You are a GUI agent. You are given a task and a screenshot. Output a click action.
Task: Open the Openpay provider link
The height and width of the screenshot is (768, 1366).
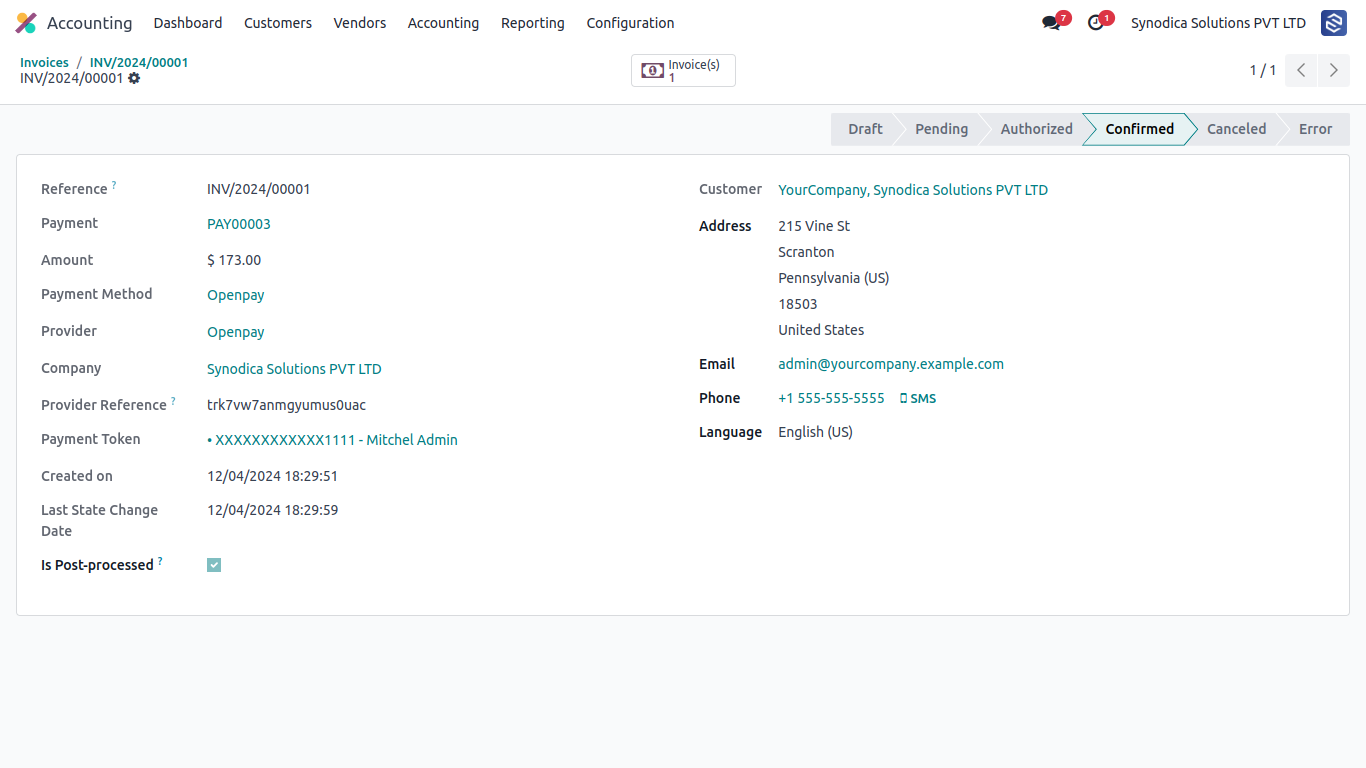coord(236,332)
